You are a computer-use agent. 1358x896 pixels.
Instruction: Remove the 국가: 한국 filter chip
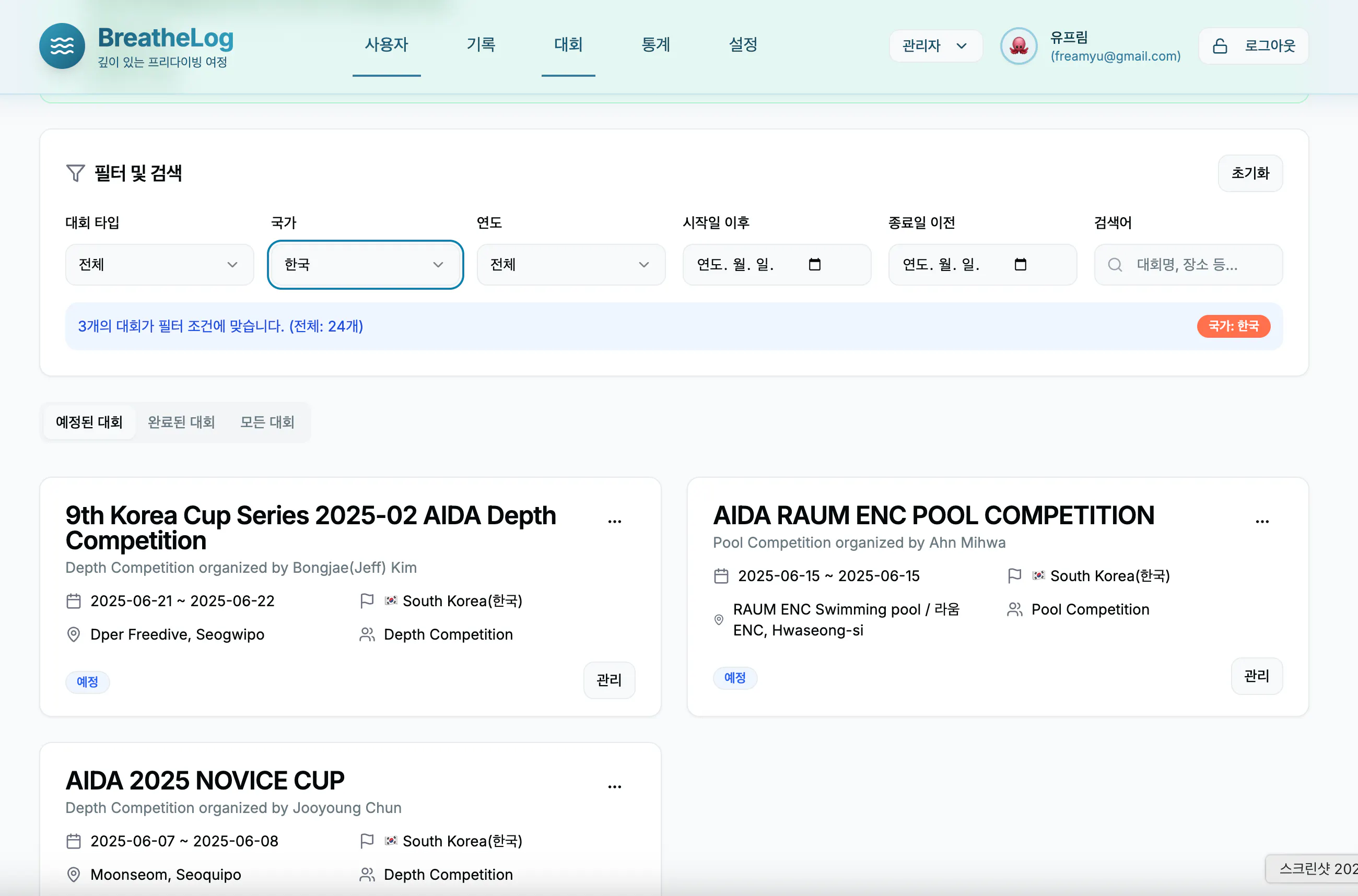click(1233, 326)
